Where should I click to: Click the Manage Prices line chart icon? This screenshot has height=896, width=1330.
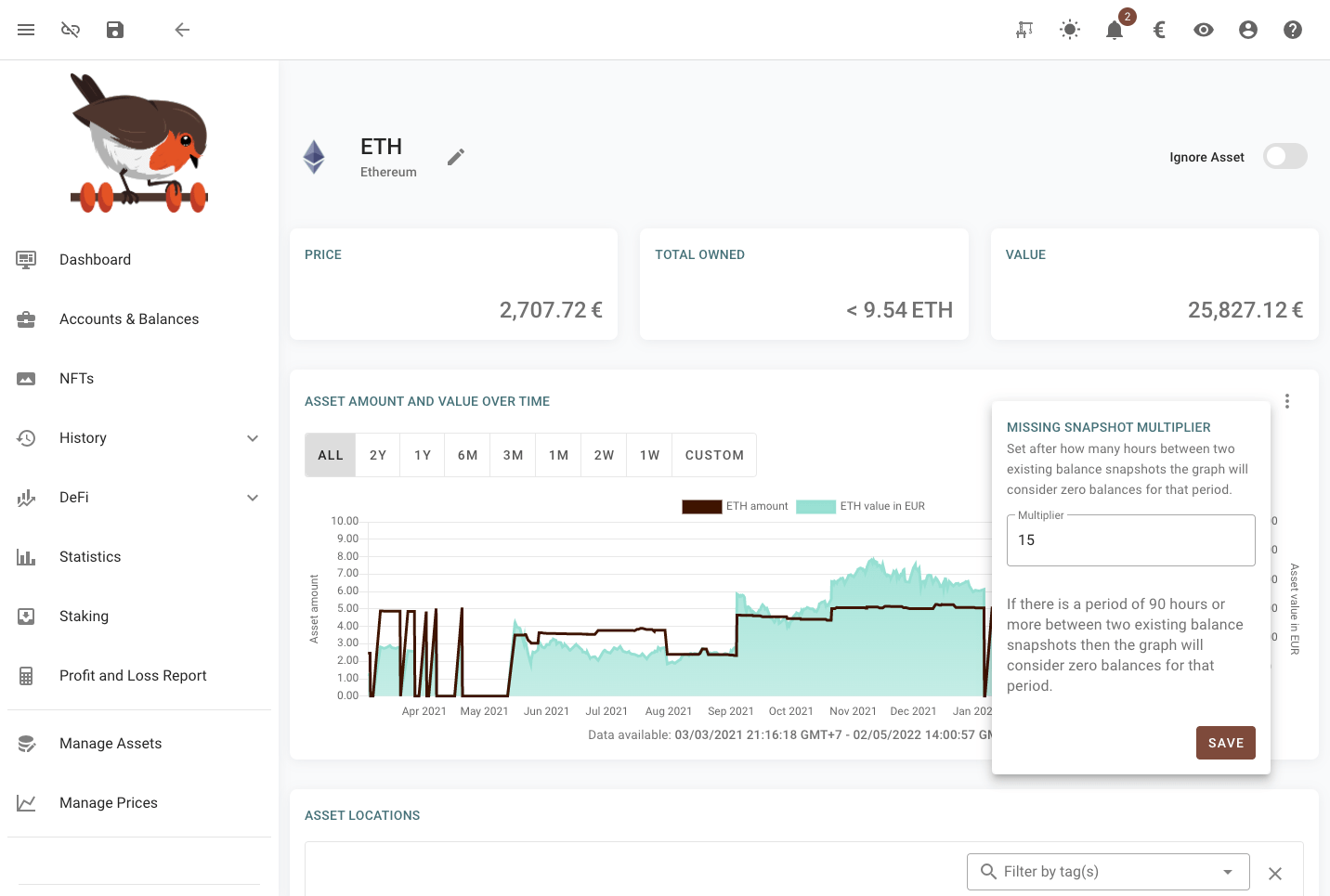coord(26,803)
